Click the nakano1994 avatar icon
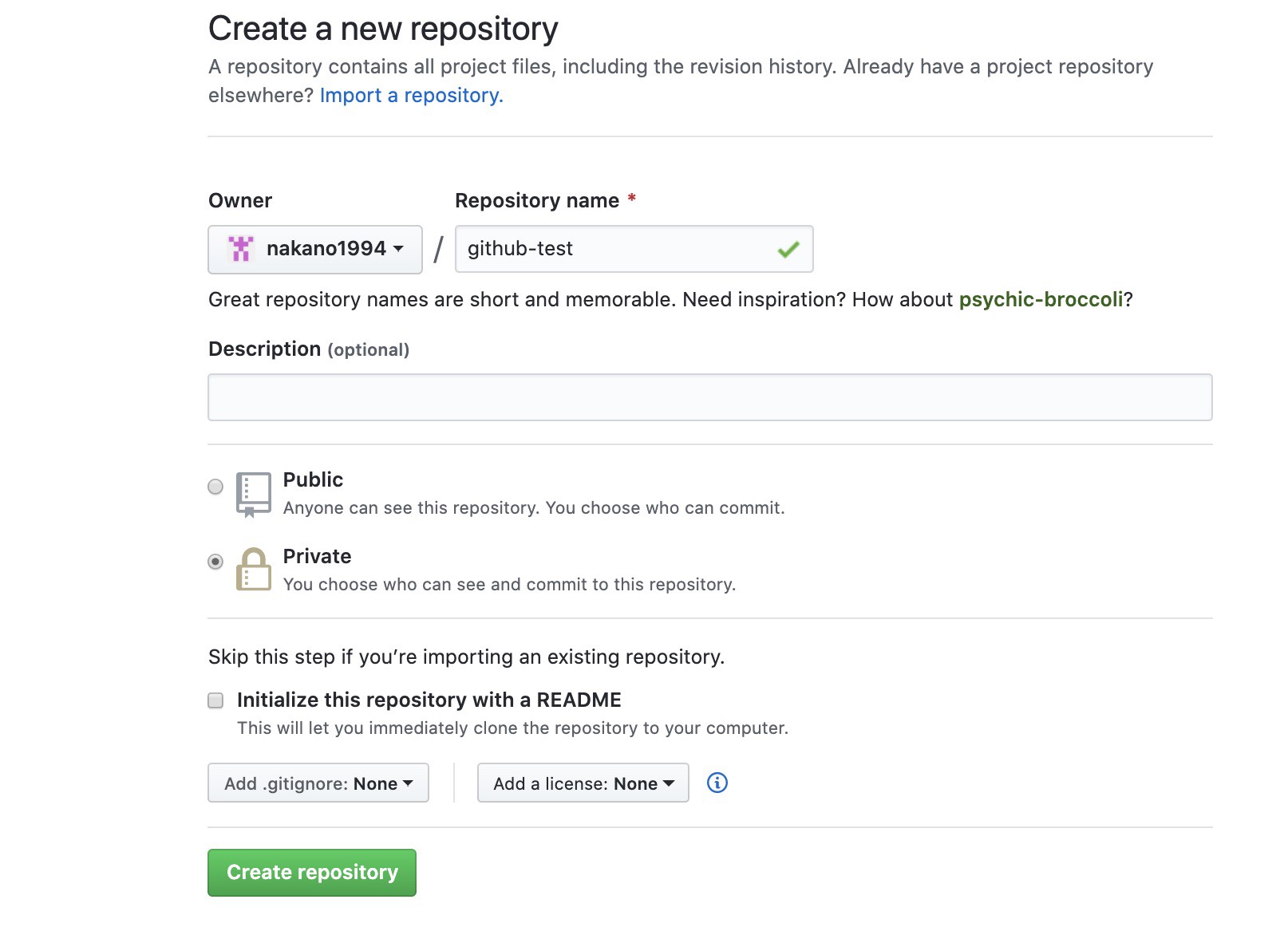Viewport: 1288px width, 927px height. tap(240, 249)
